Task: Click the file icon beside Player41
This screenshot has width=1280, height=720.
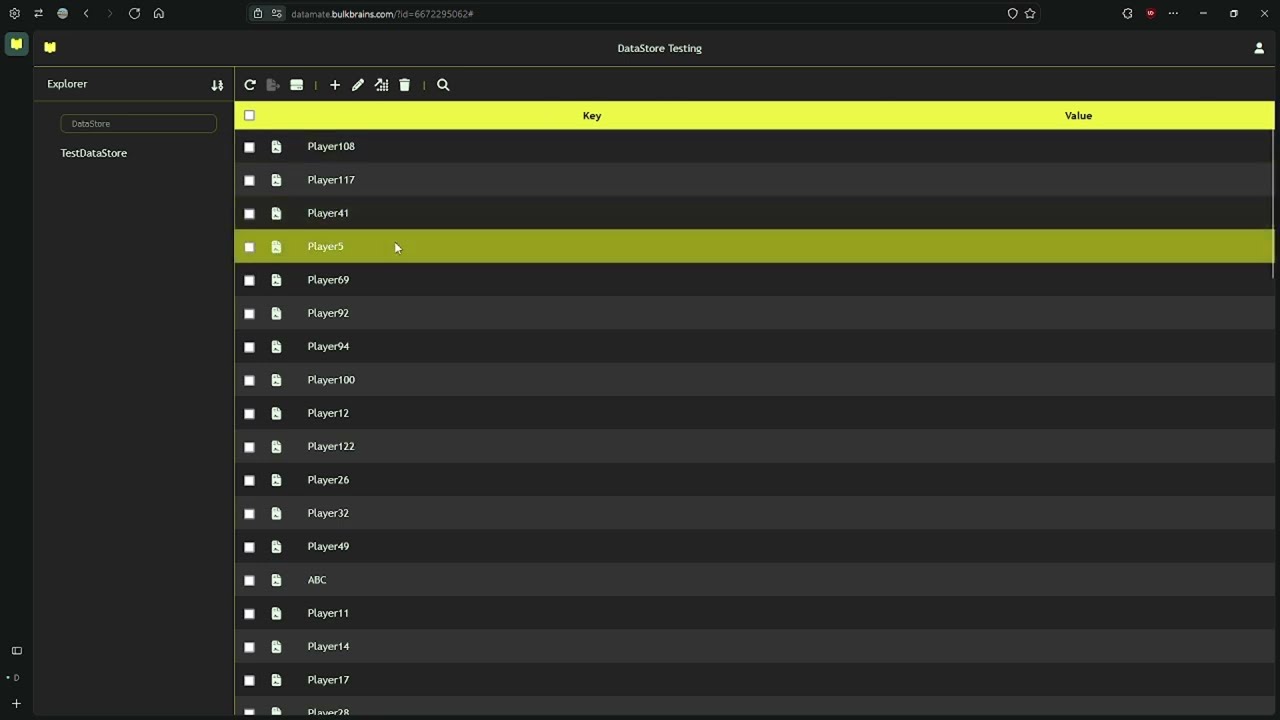Action: coord(276,213)
